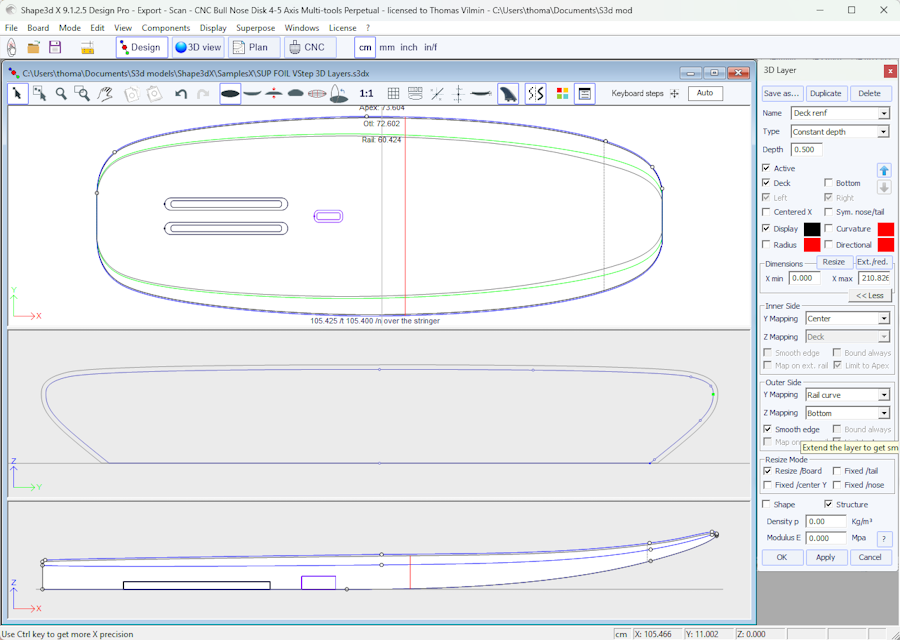Open the Components menu

click(x=166, y=28)
